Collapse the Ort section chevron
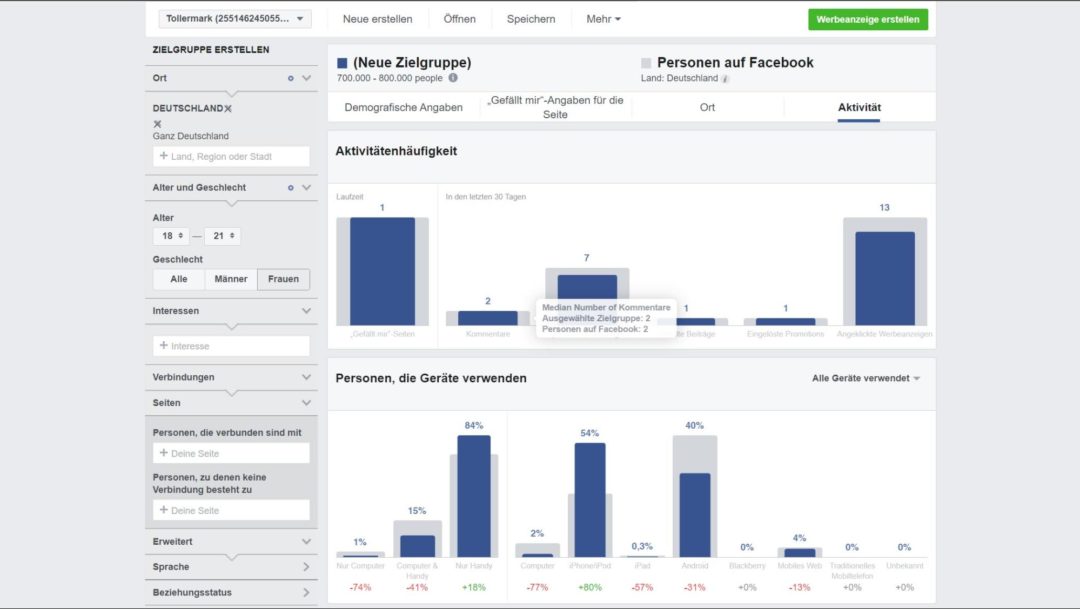 307,79
